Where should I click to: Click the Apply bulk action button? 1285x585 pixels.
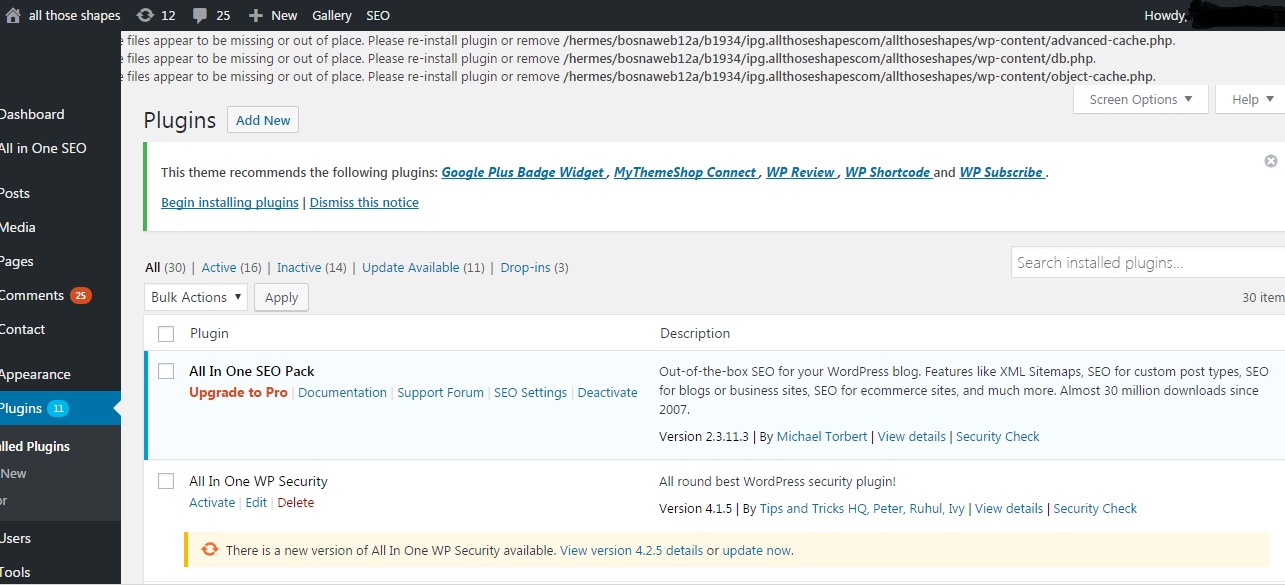coord(281,297)
